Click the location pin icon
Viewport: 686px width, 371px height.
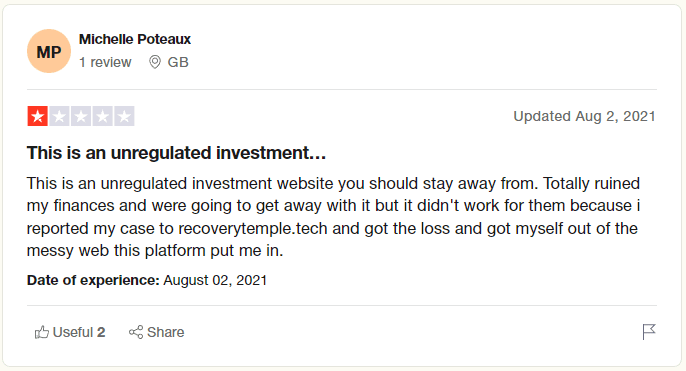155,62
